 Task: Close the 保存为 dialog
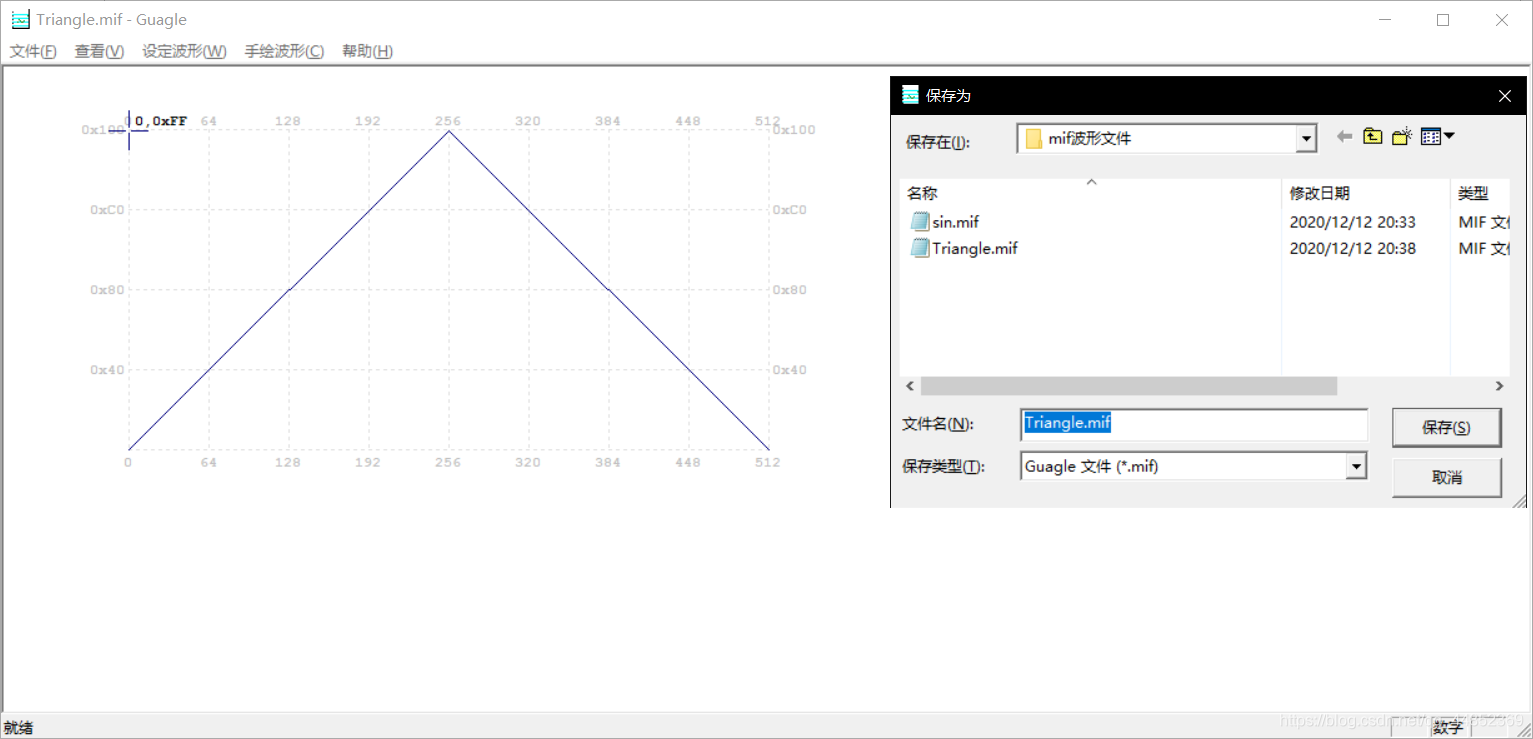point(1504,96)
